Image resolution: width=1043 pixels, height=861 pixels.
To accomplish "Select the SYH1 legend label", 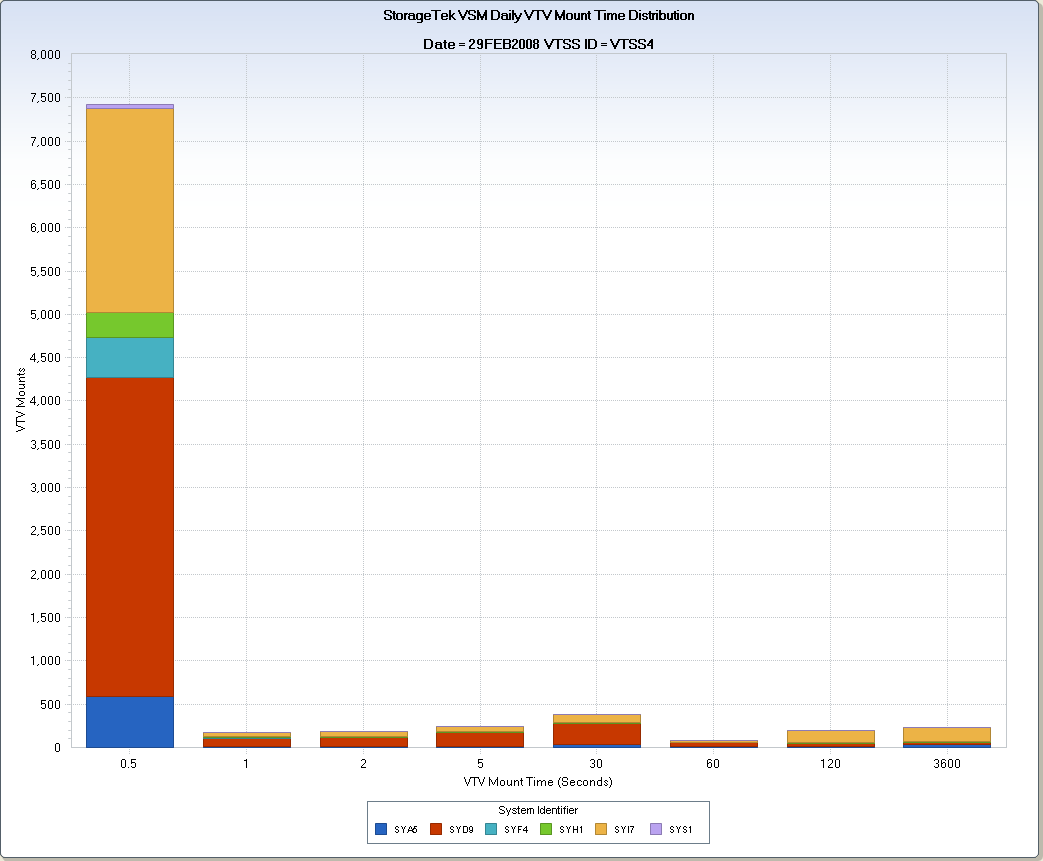I will pos(571,830).
